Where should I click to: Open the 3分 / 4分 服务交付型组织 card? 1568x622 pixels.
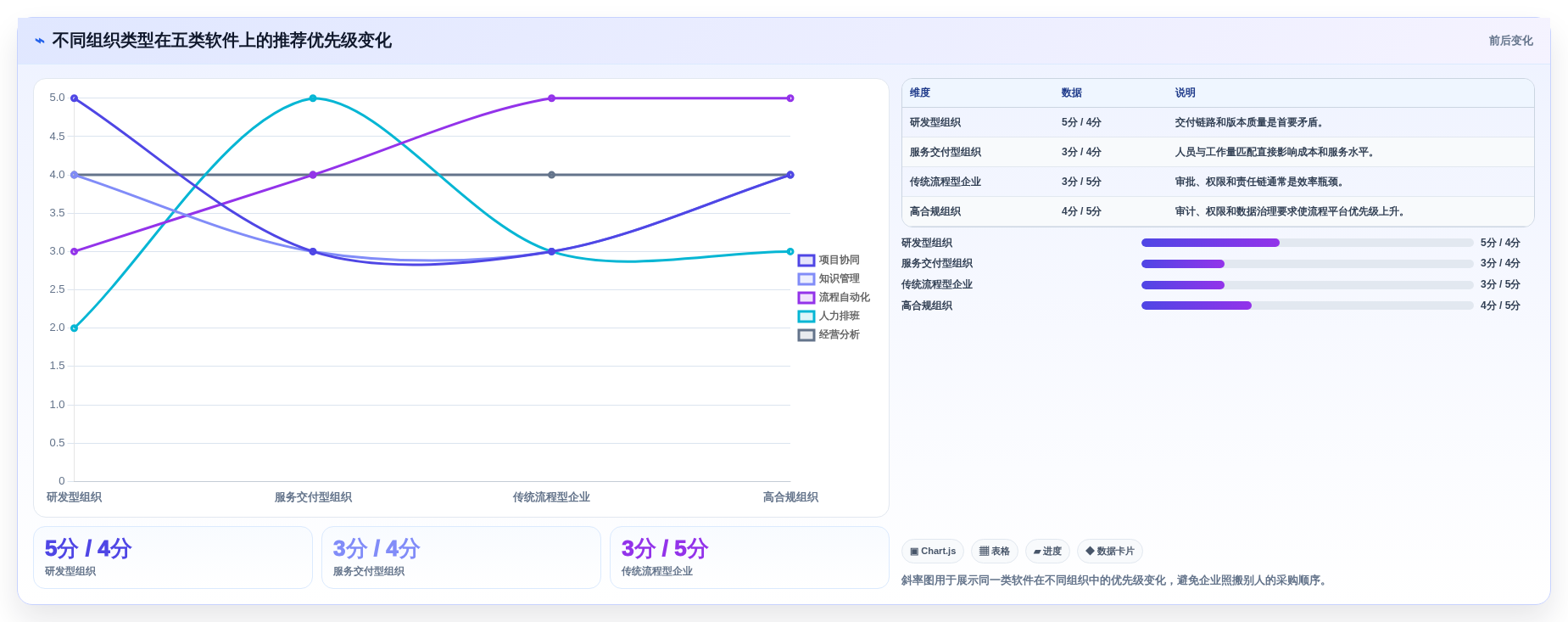coord(461,558)
